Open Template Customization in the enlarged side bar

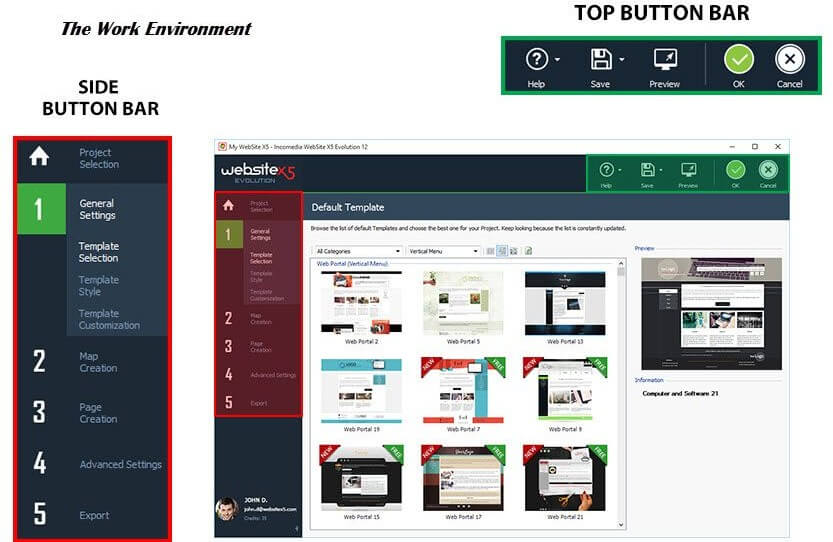coord(109,319)
